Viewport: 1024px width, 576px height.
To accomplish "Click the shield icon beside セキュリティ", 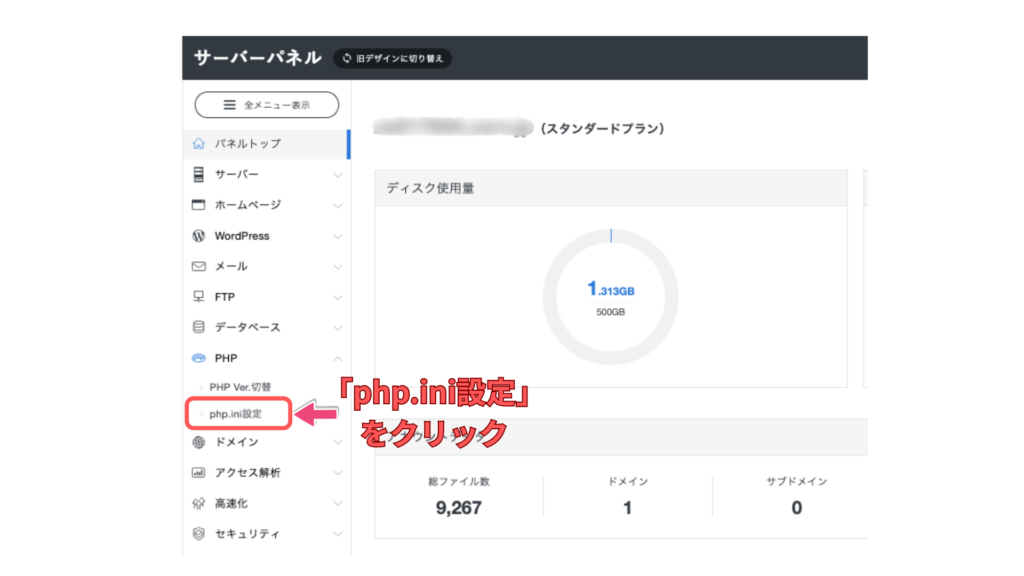I will pos(198,534).
